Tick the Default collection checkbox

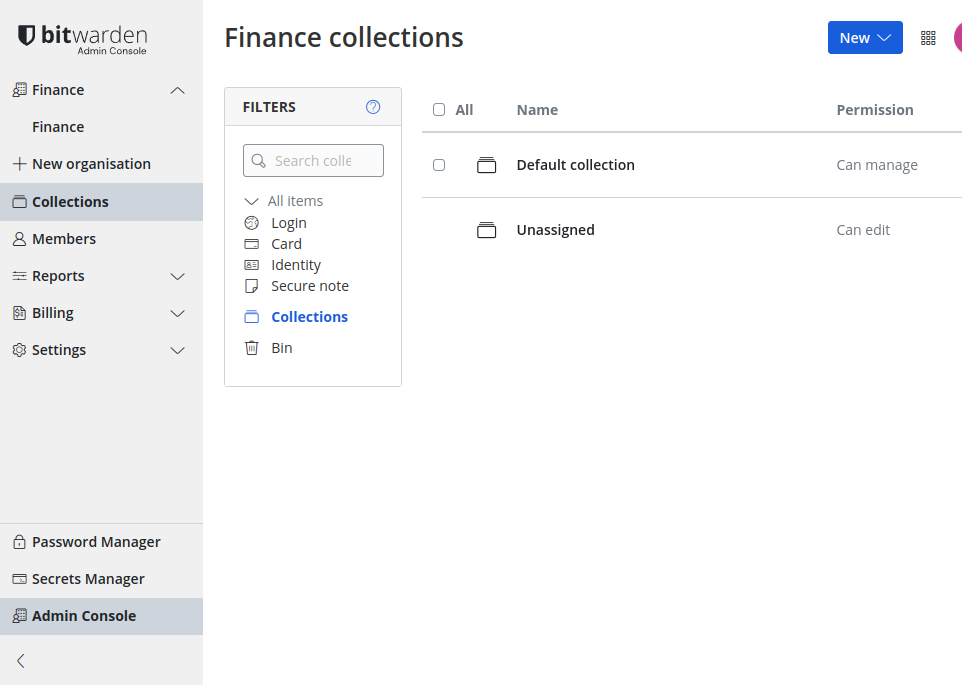point(439,165)
